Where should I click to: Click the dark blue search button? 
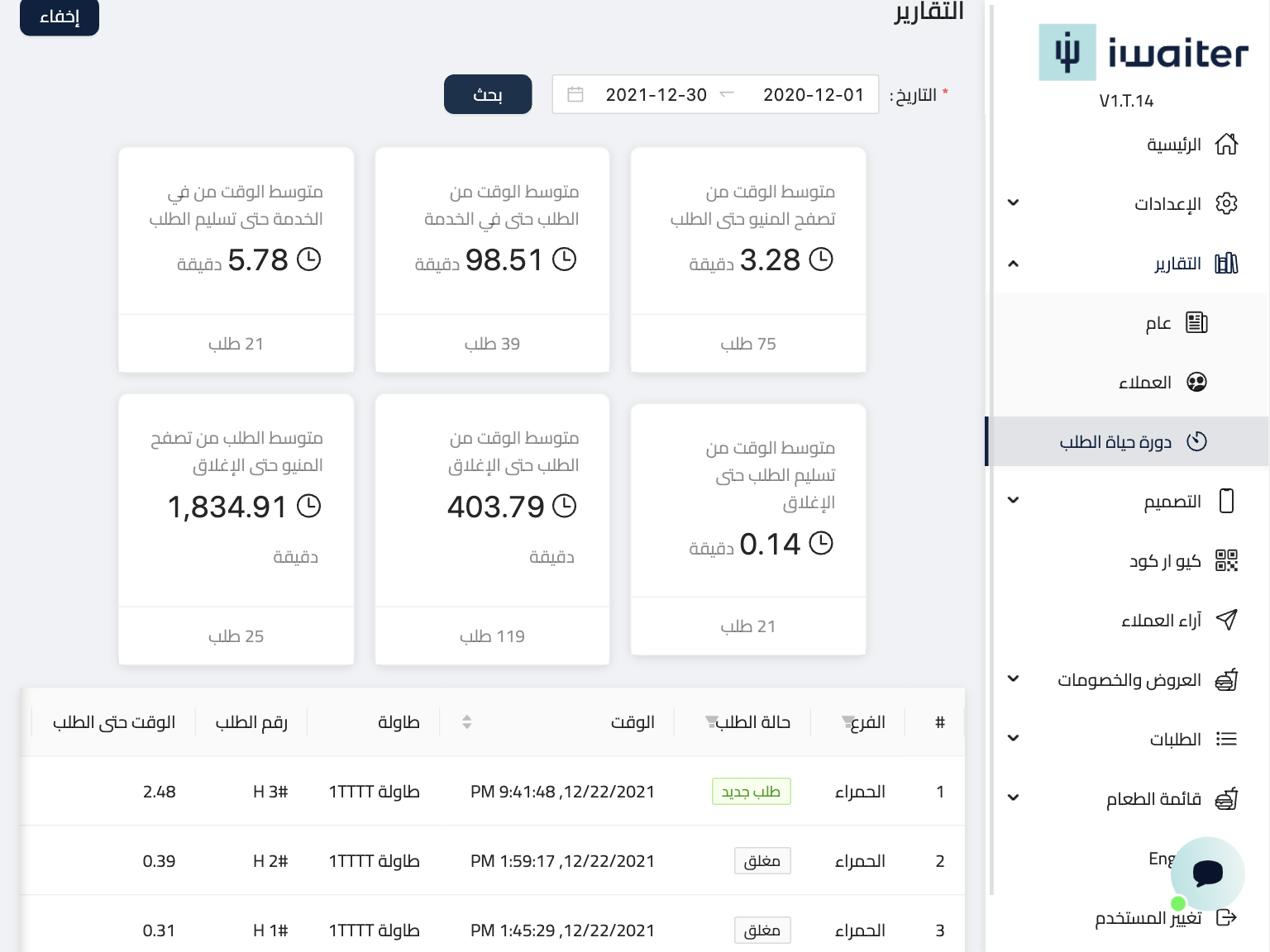click(x=488, y=95)
